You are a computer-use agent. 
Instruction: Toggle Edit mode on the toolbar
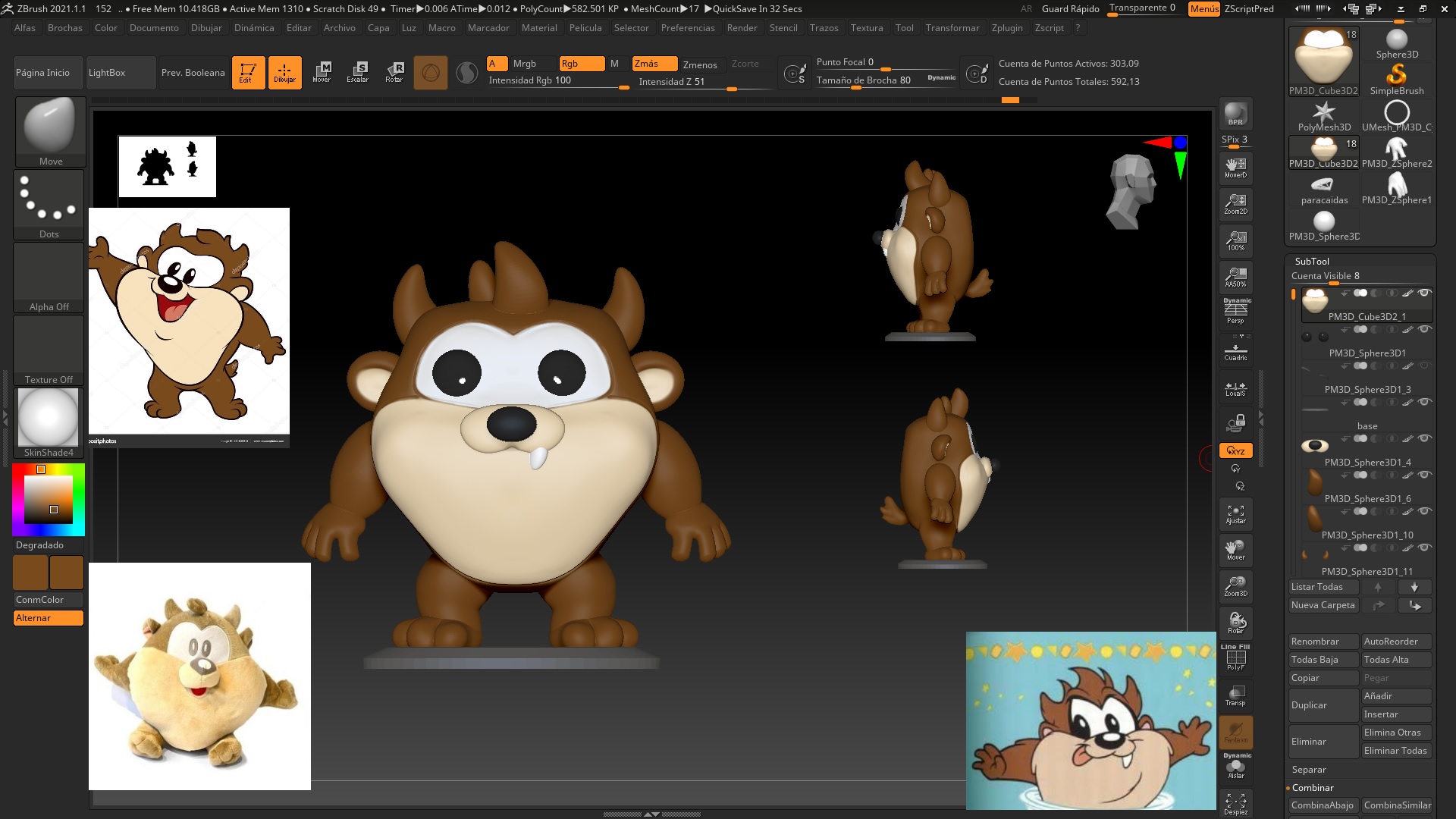[x=249, y=72]
